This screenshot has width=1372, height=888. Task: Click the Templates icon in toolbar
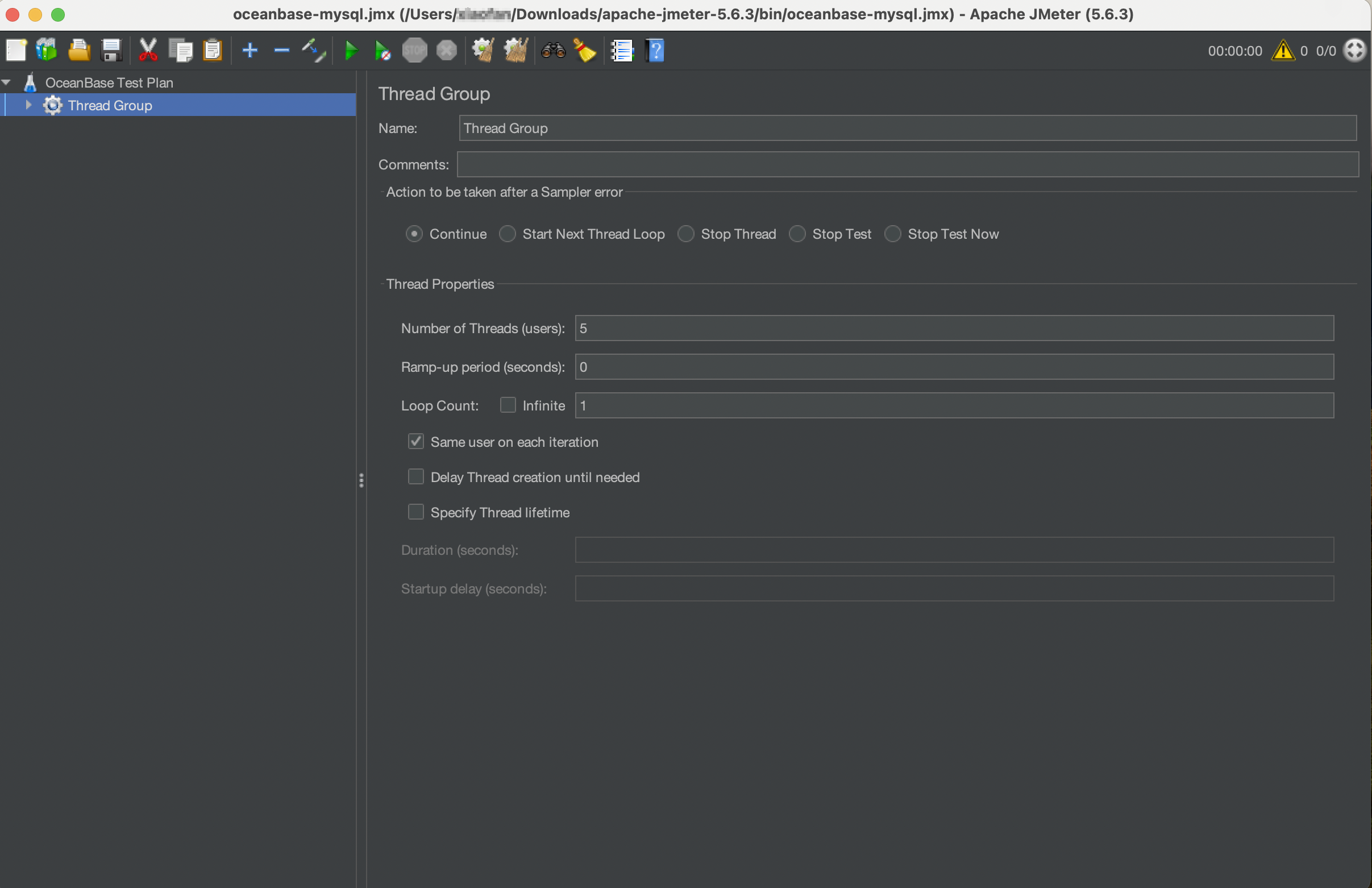(x=47, y=51)
